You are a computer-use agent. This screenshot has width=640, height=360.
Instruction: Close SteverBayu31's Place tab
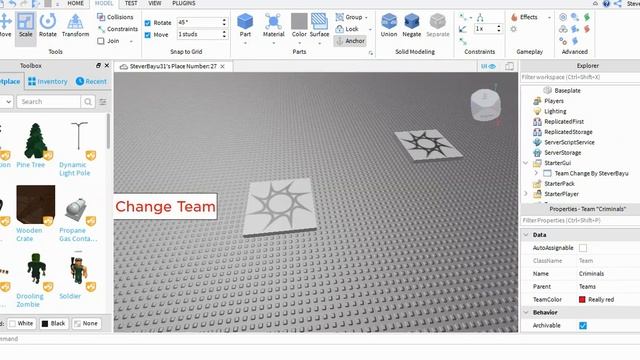click(x=222, y=66)
